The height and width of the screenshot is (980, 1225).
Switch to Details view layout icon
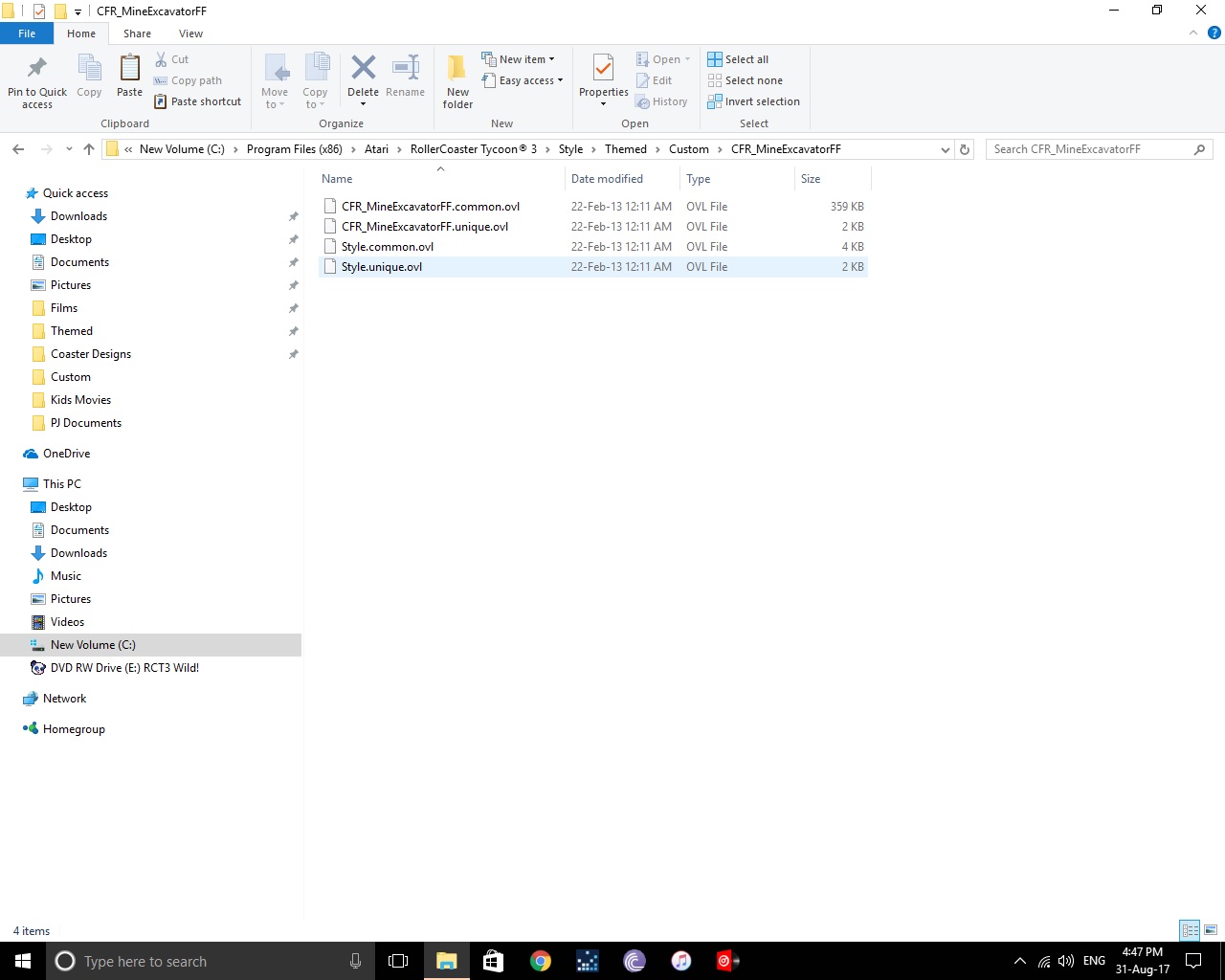(x=1190, y=930)
